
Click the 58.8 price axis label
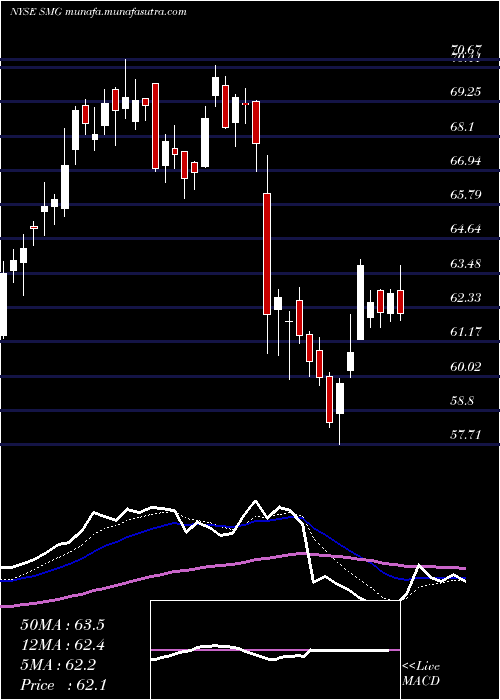[462, 401]
